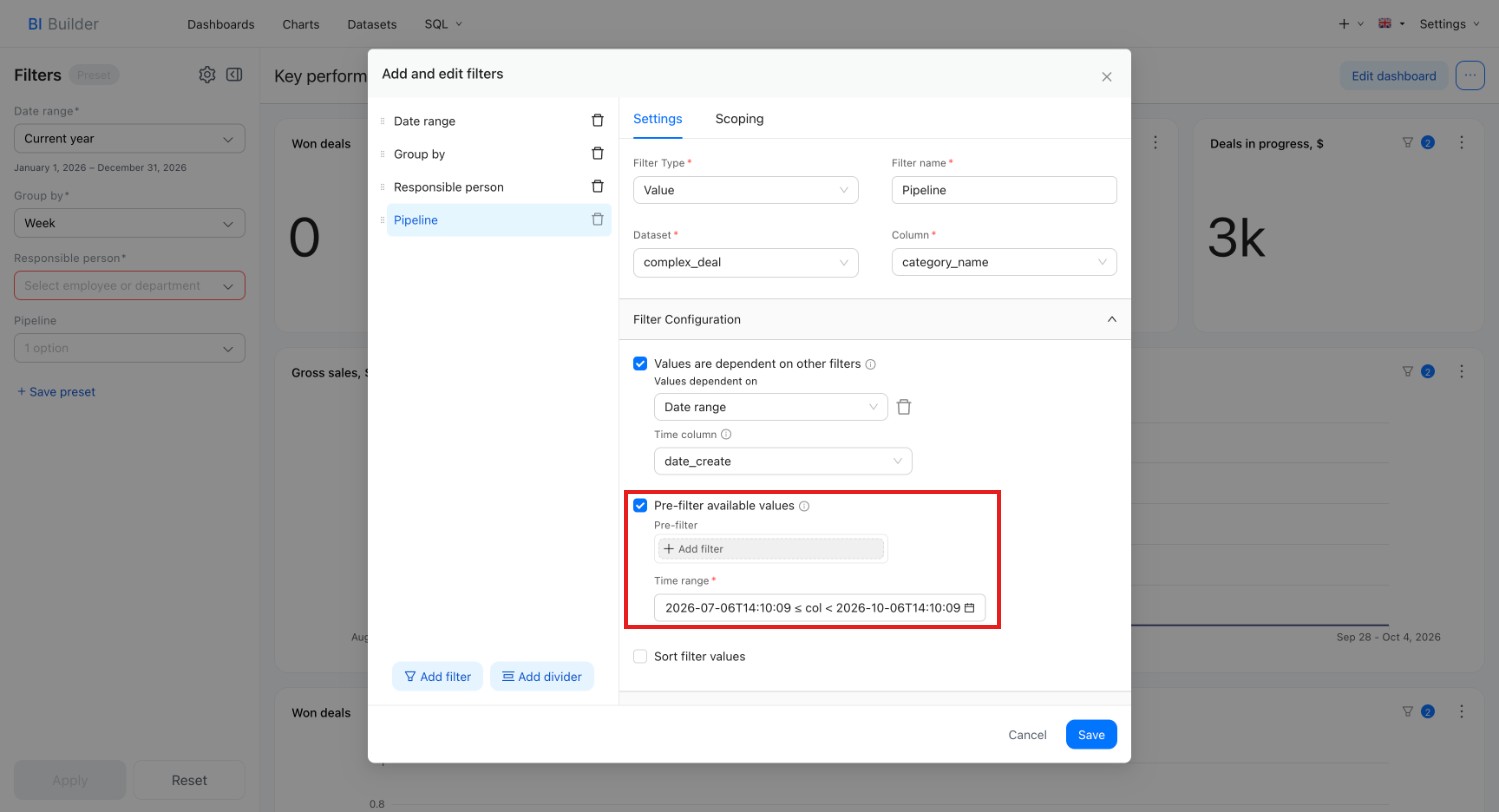The width and height of the screenshot is (1499, 812).
Task: Open the Datasets menu item
Action: (372, 24)
